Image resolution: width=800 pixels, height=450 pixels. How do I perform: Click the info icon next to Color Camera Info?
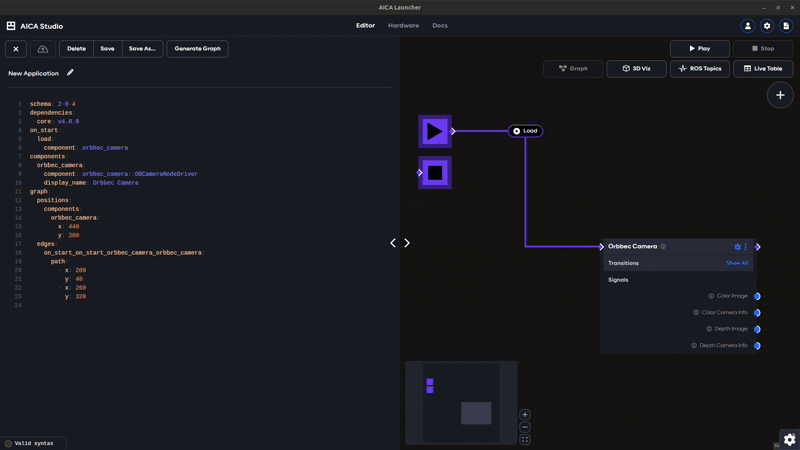[696, 312]
